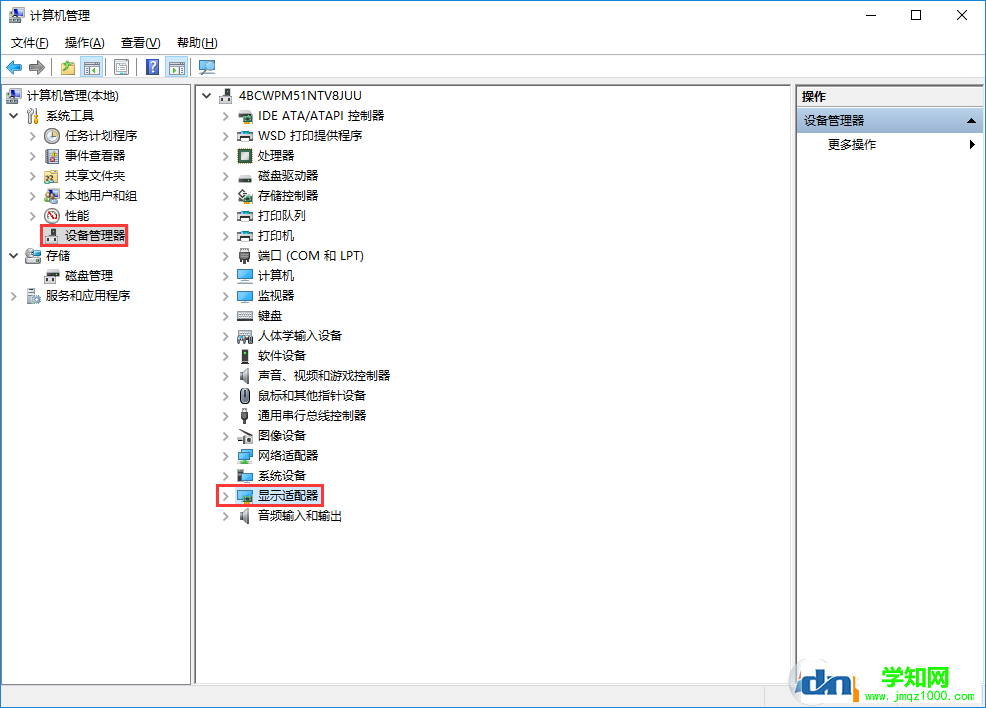This screenshot has width=986, height=708.
Task: Select WSD 打印提供程序 label
Action: (310, 136)
